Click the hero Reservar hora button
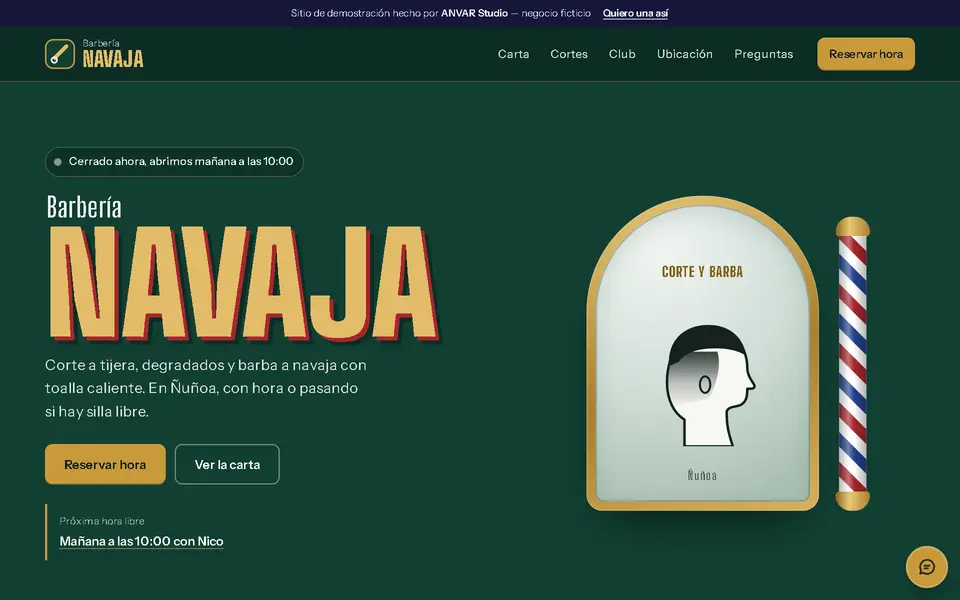Image resolution: width=960 pixels, height=600 pixels. point(105,464)
